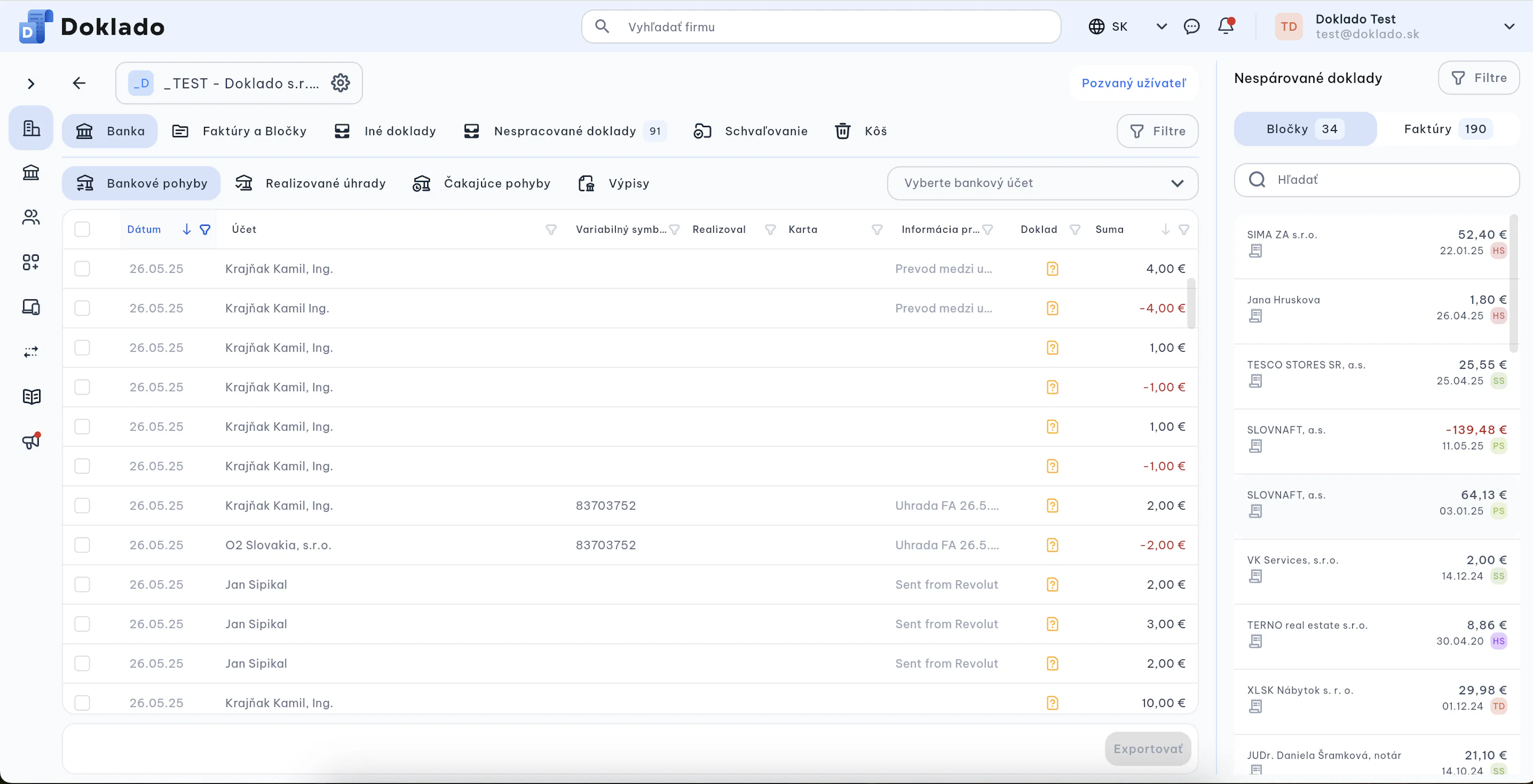Expand the left sidebar

coord(31,84)
